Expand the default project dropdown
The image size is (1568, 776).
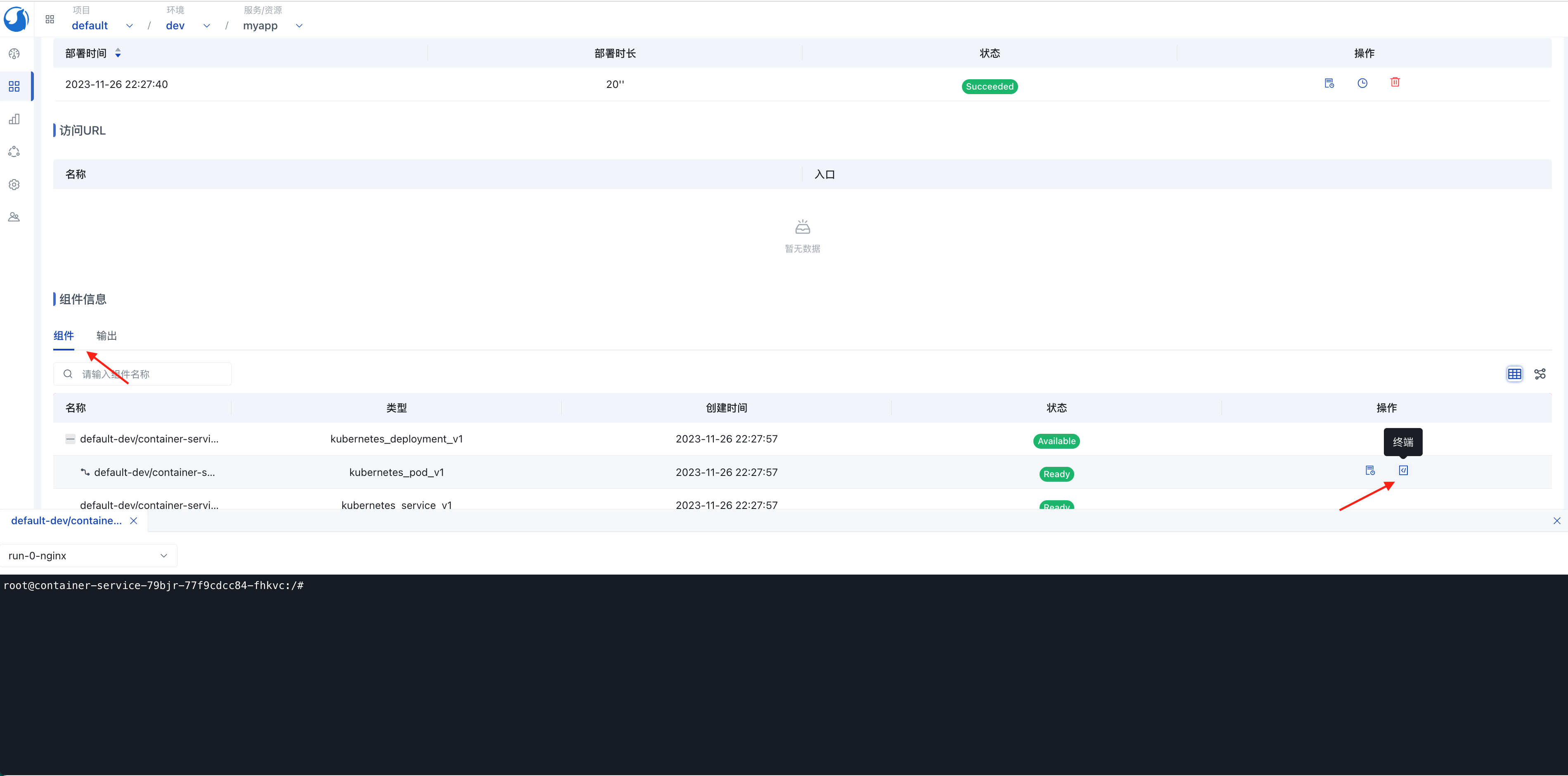[x=129, y=26]
